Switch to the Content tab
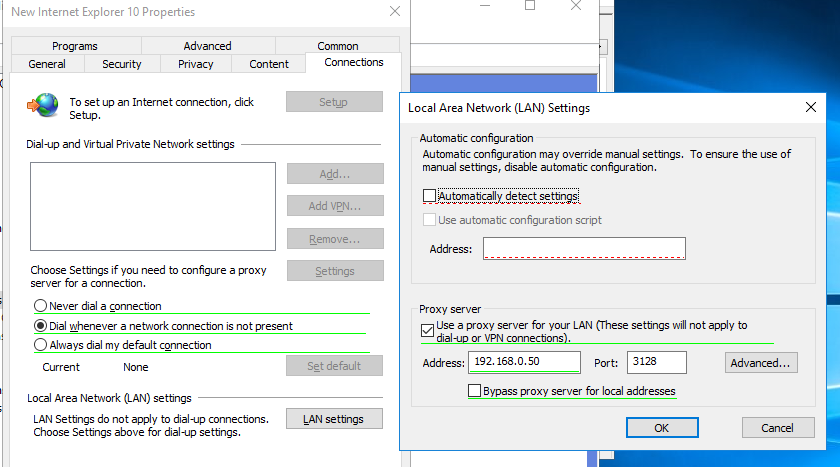Image resolution: width=840 pixels, height=467 pixels. (269, 64)
